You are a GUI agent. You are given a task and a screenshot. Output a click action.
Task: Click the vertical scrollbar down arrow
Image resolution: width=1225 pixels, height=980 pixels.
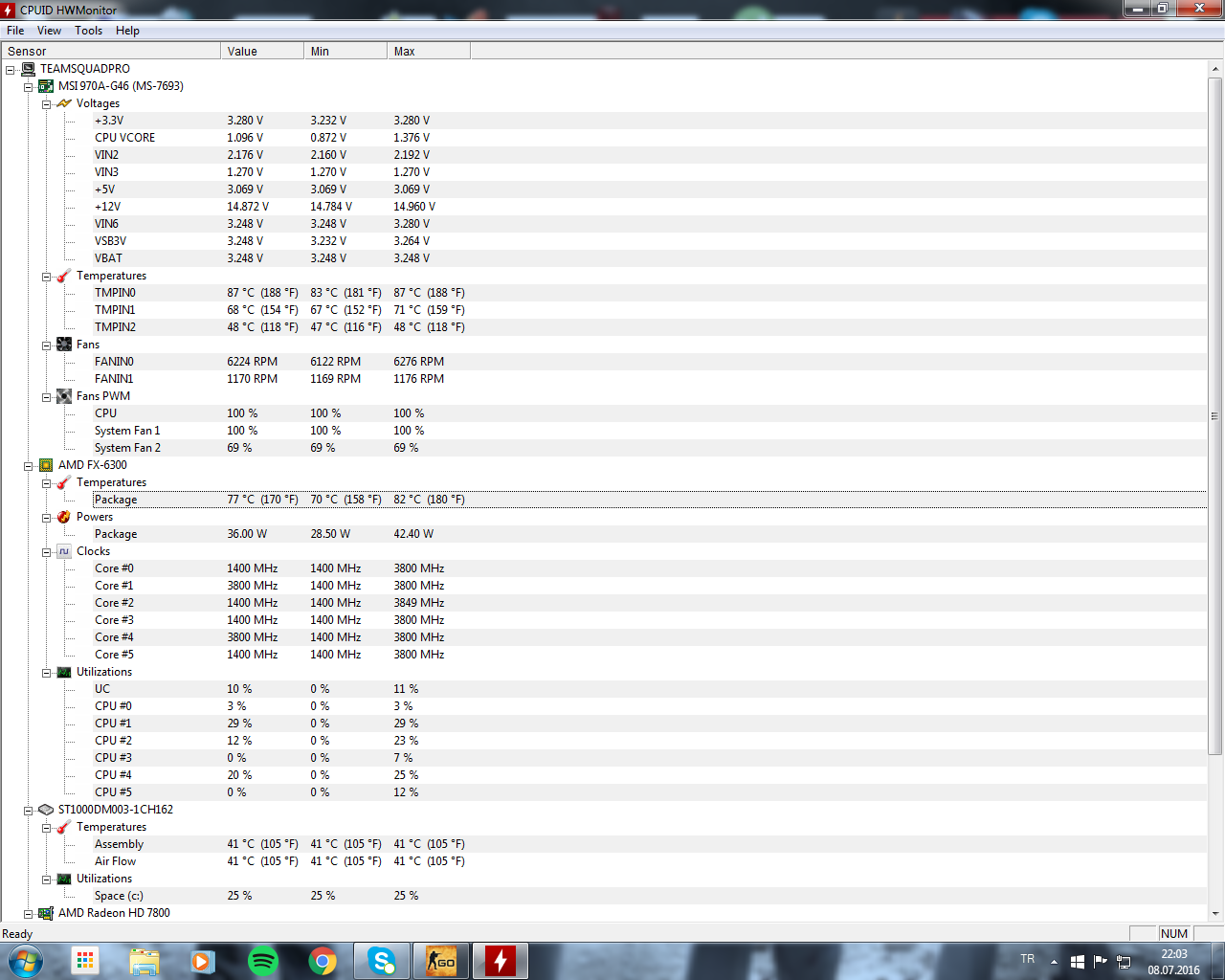[x=1215, y=914]
